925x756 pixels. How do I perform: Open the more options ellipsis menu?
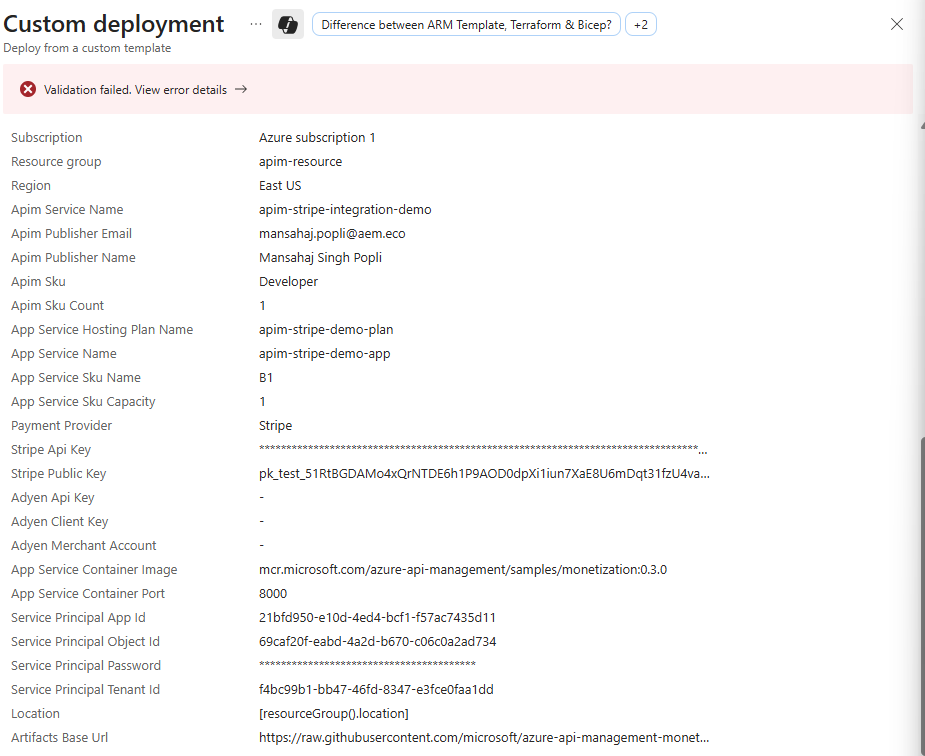[x=255, y=24]
